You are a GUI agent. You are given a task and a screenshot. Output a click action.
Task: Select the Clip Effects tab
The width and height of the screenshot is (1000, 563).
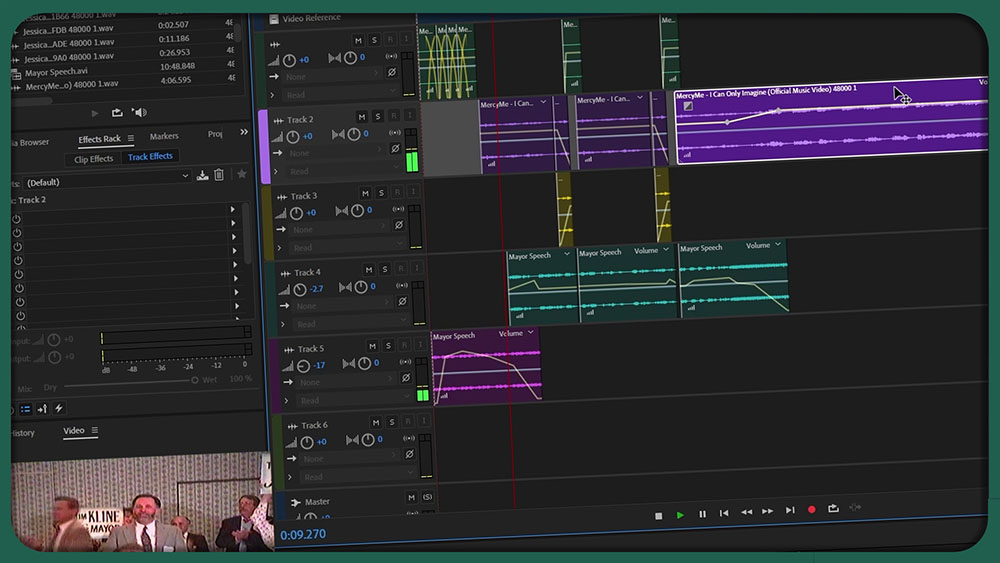[93, 159]
